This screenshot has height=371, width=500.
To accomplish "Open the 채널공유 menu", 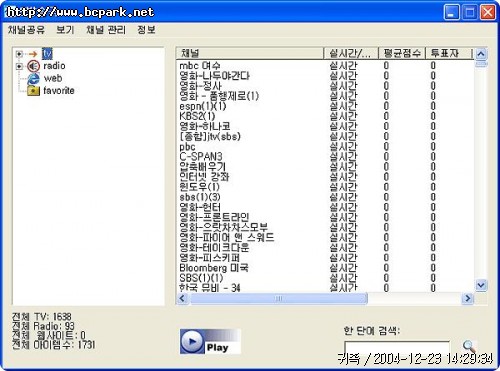I will point(26,30).
